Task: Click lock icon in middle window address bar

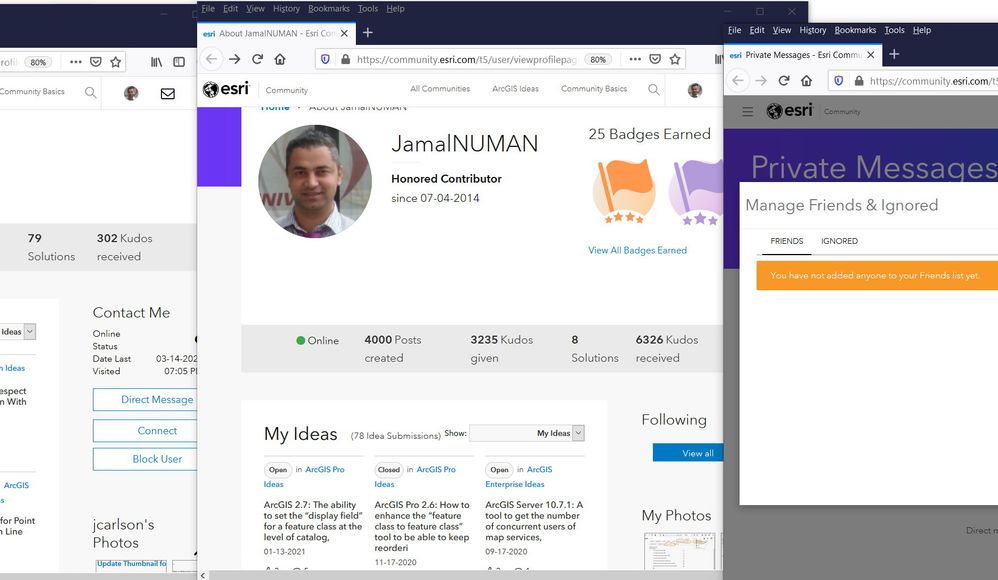Action: (x=346, y=59)
